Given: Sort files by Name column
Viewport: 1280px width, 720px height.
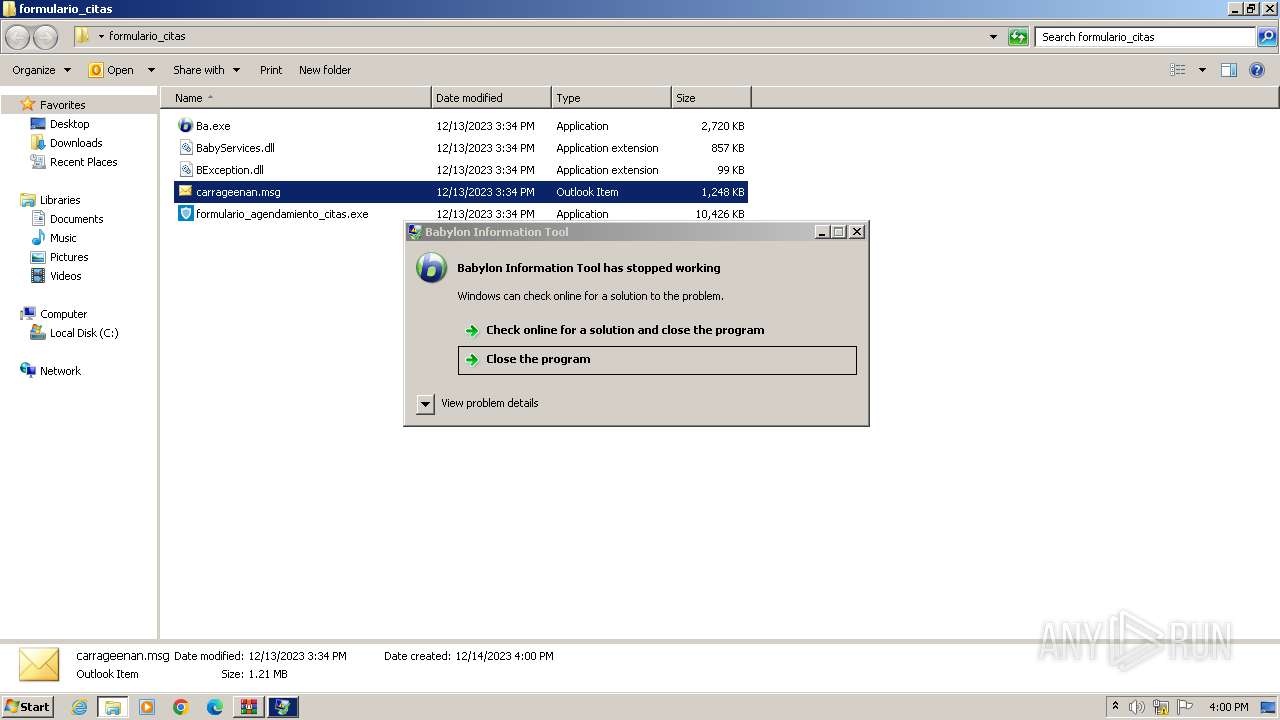Looking at the screenshot, I should tap(296, 98).
